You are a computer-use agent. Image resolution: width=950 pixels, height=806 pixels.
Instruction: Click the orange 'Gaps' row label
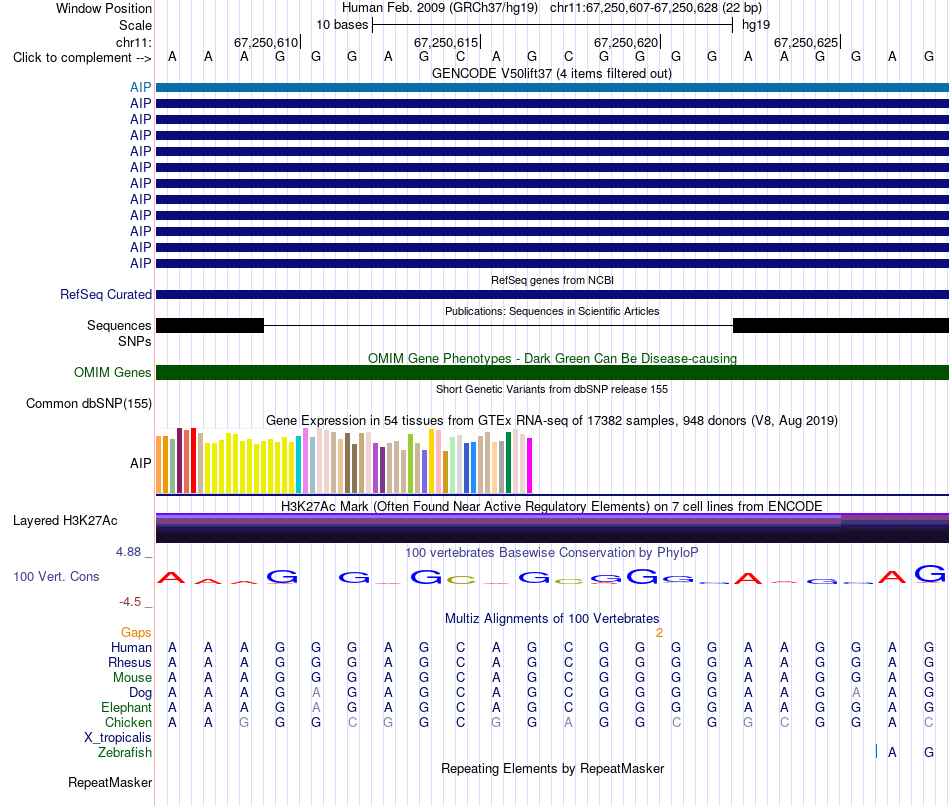136,633
